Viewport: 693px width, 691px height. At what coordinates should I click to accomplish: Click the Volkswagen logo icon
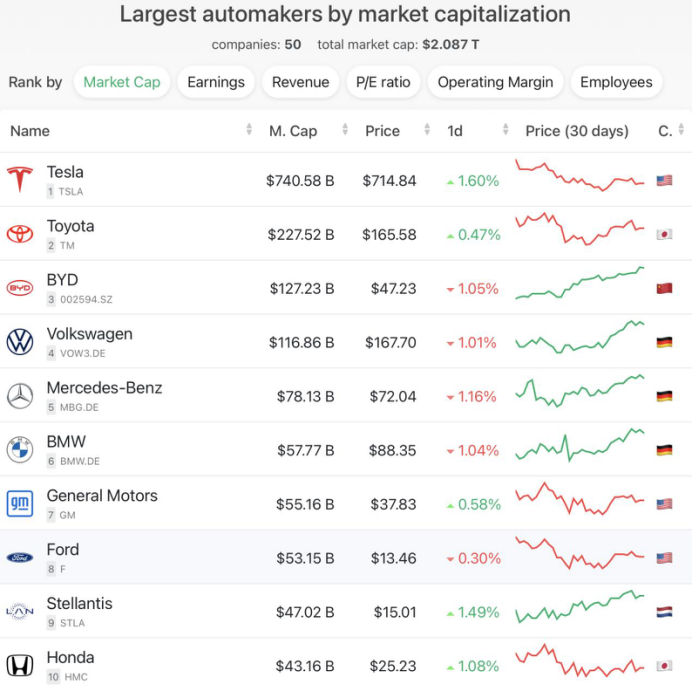[20, 342]
